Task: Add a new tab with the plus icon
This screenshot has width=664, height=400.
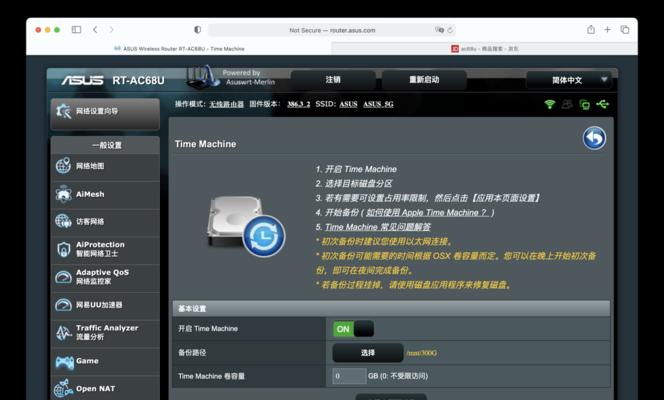Action: (x=608, y=30)
